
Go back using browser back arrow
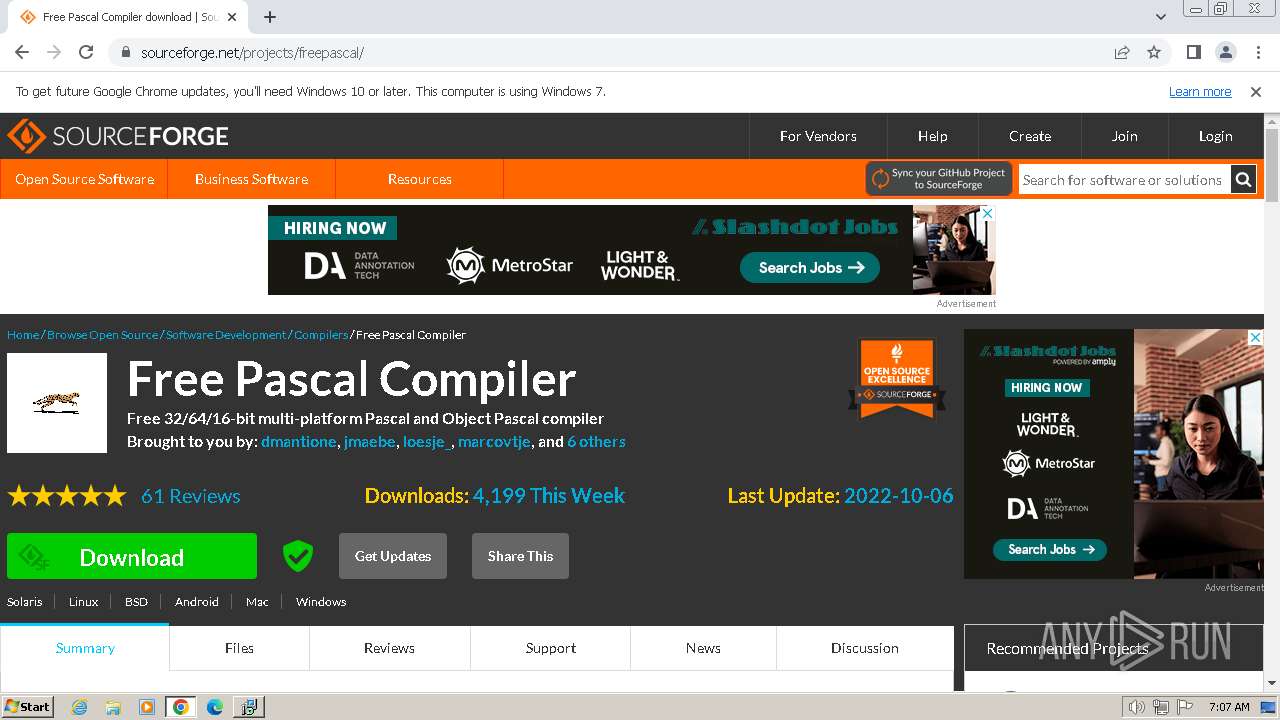click(22, 52)
